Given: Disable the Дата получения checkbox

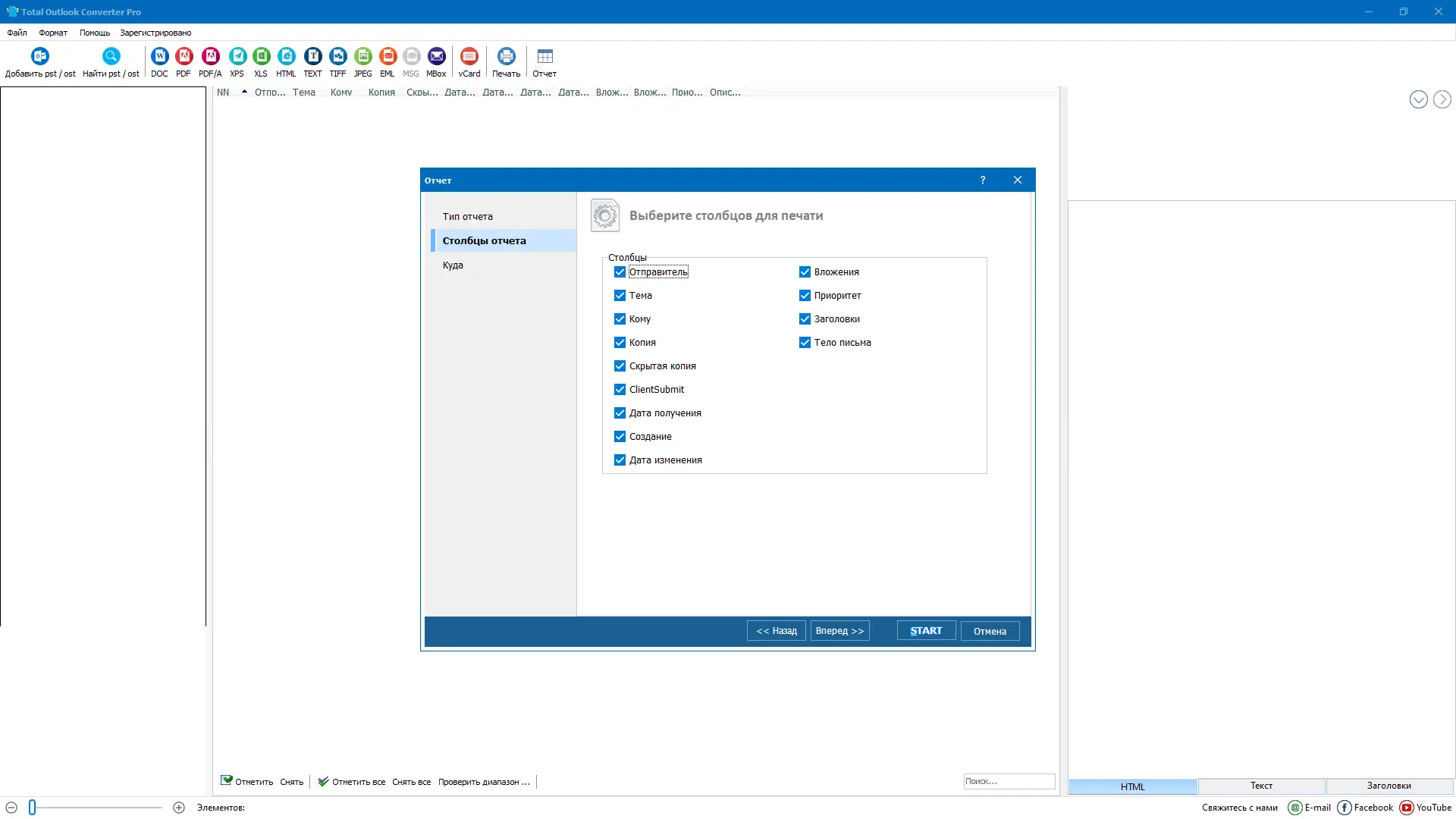Looking at the screenshot, I should tap(620, 413).
